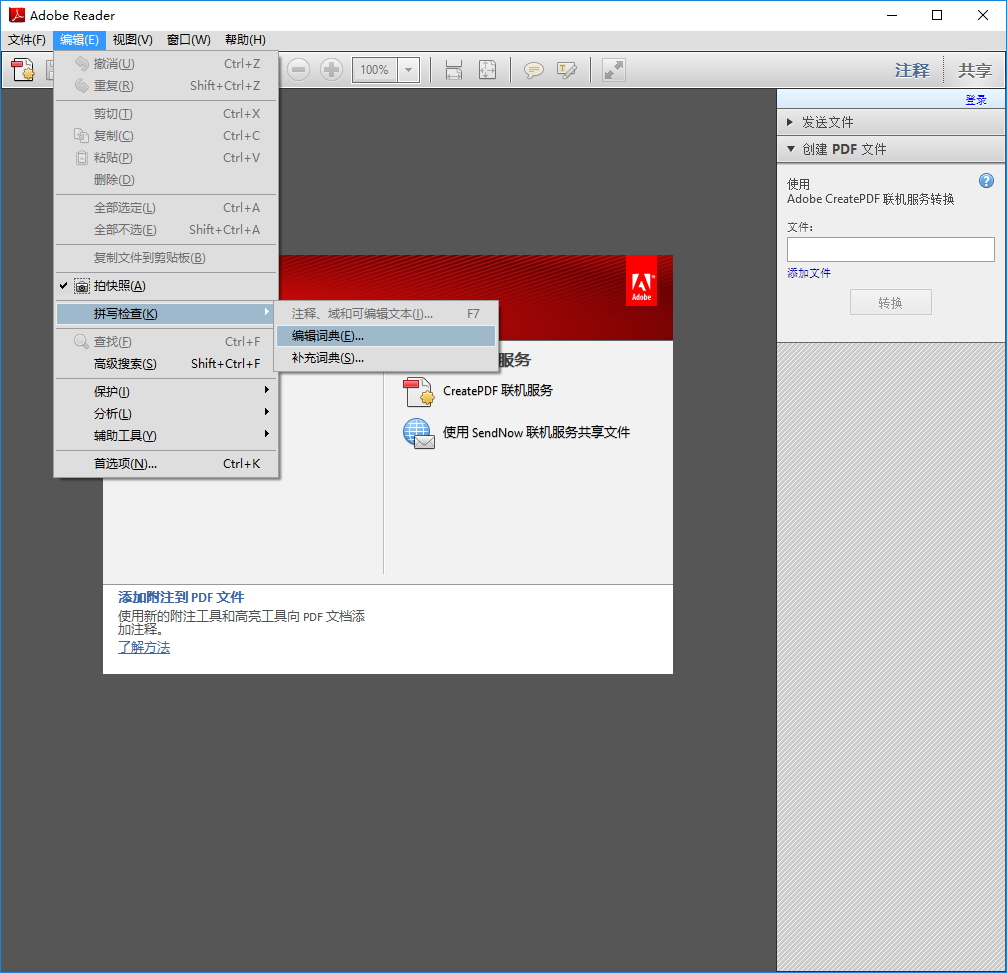Image resolution: width=1007 pixels, height=973 pixels.
Task: Click the blue help question icon
Action: click(986, 180)
